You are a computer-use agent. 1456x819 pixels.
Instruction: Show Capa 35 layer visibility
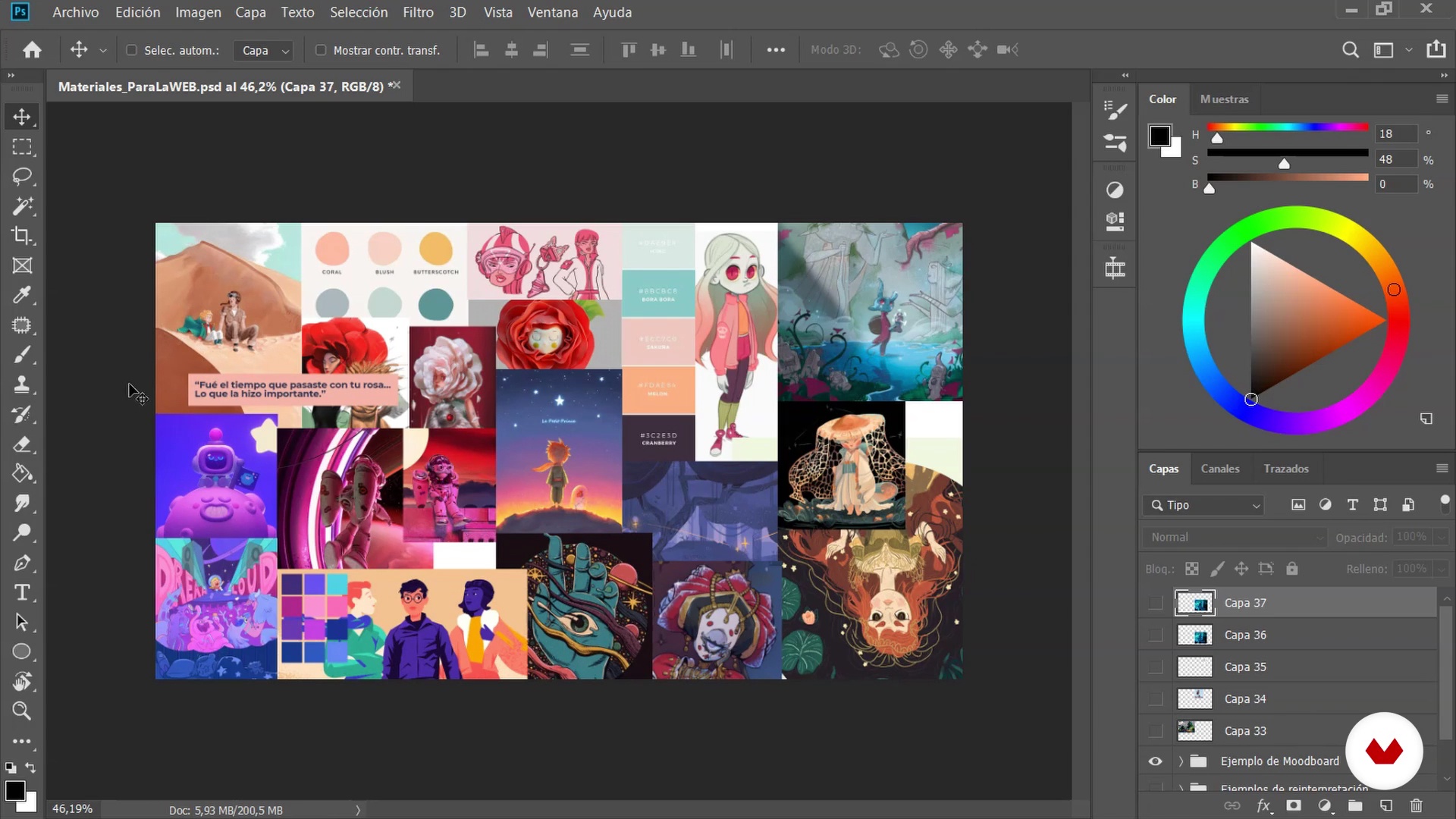pos(1155,667)
